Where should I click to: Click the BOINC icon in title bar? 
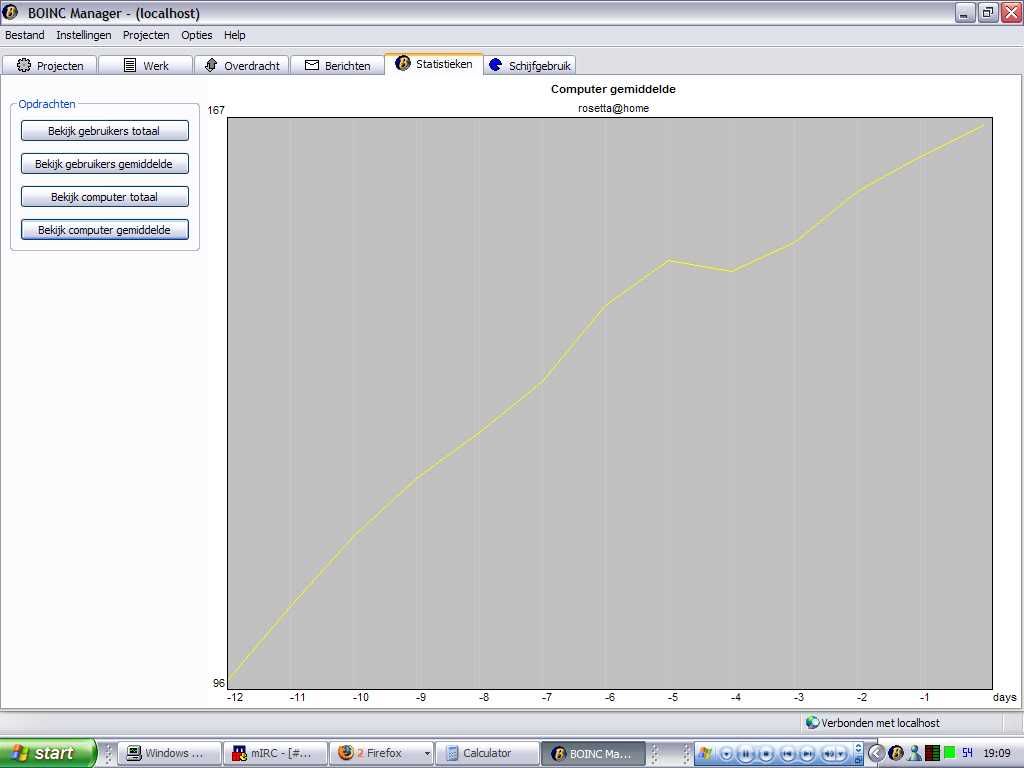pyautogui.click(x=10, y=12)
